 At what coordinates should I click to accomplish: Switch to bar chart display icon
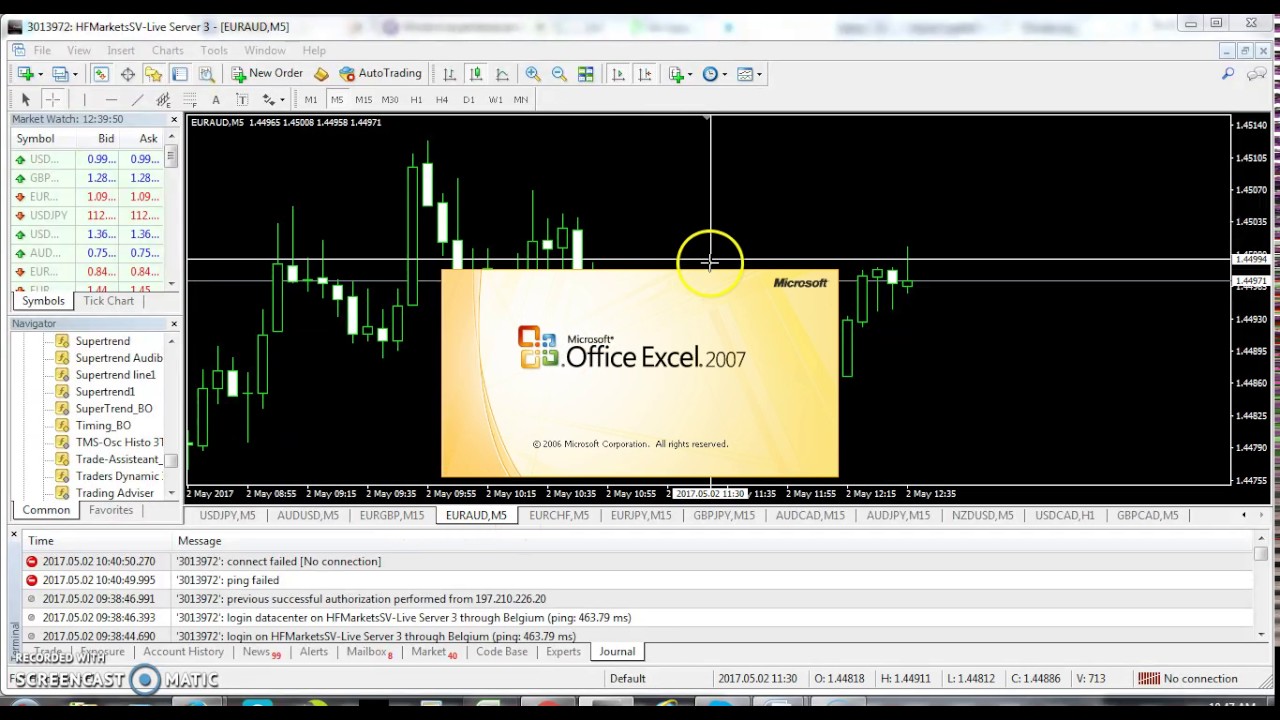pyautogui.click(x=450, y=74)
